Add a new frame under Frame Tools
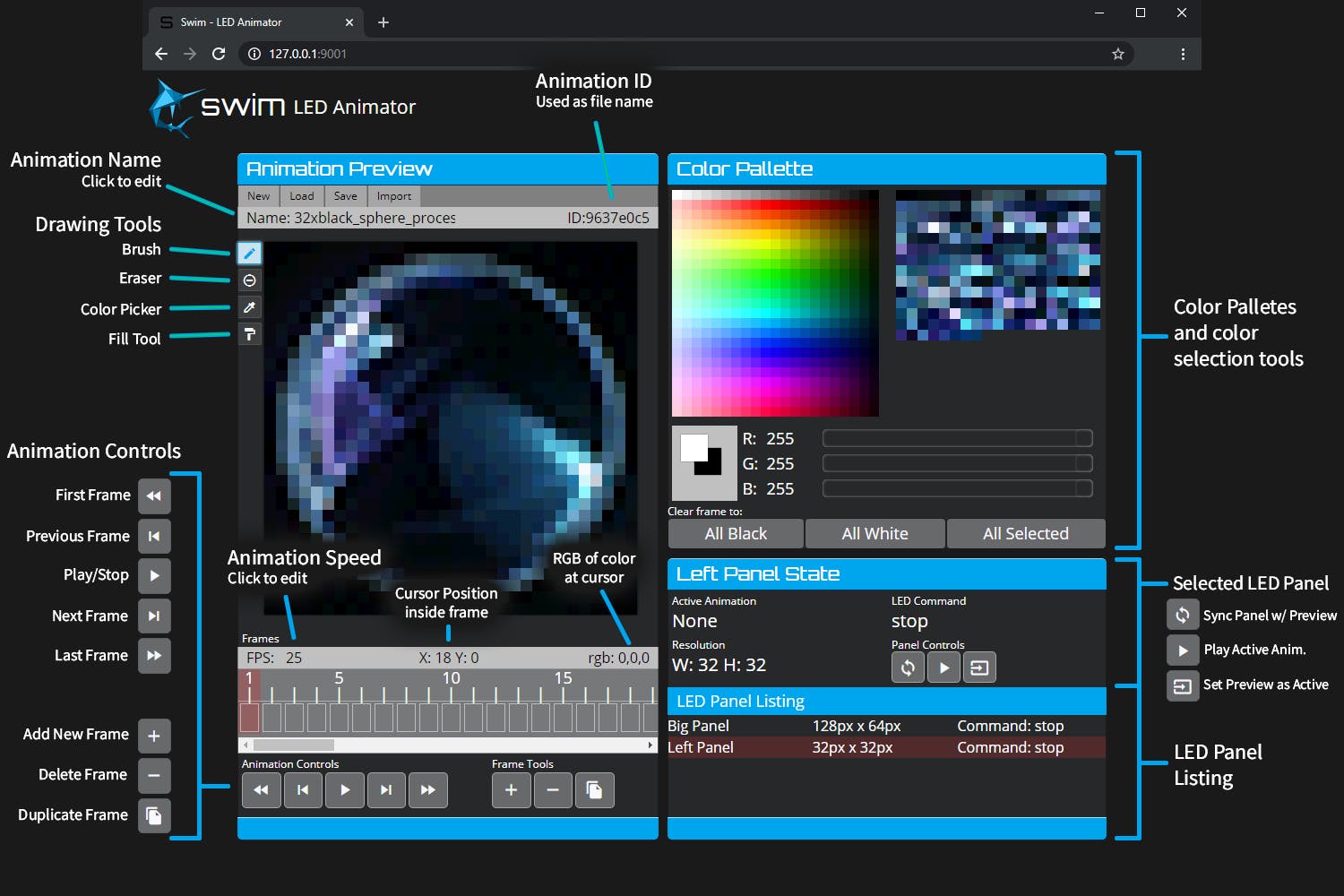Image resolution: width=1344 pixels, height=896 pixels. click(x=512, y=790)
